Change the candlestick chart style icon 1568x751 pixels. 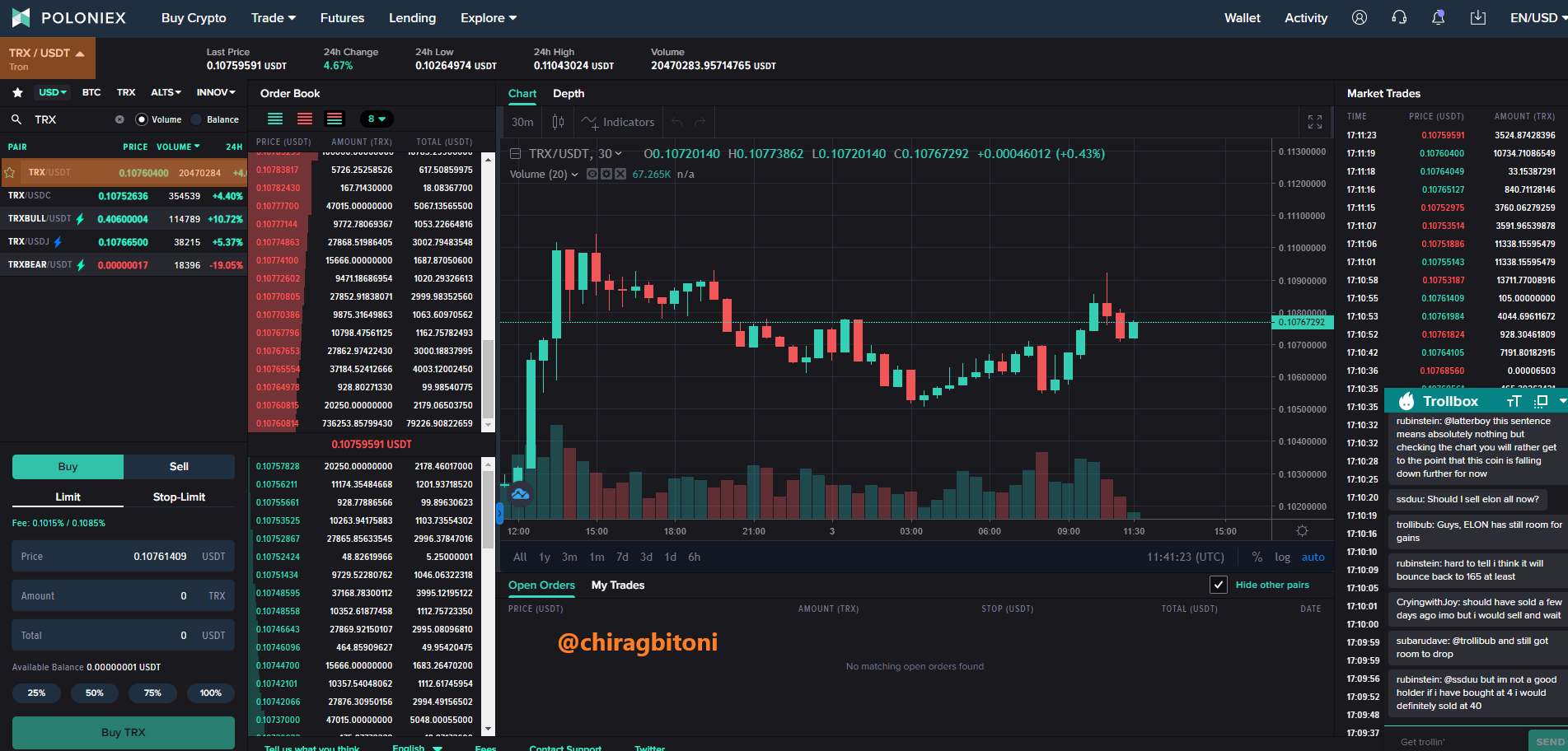[x=558, y=122]
